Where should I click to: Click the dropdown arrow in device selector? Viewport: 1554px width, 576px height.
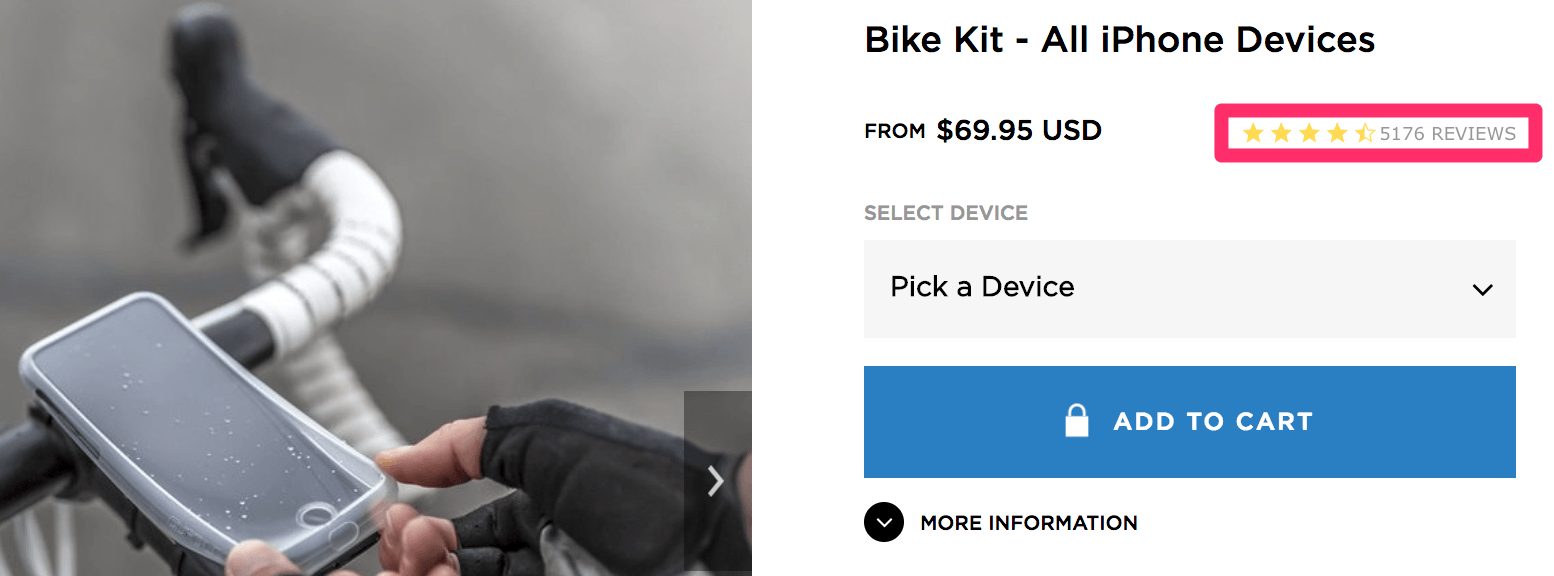click(x=1482, y=290)
